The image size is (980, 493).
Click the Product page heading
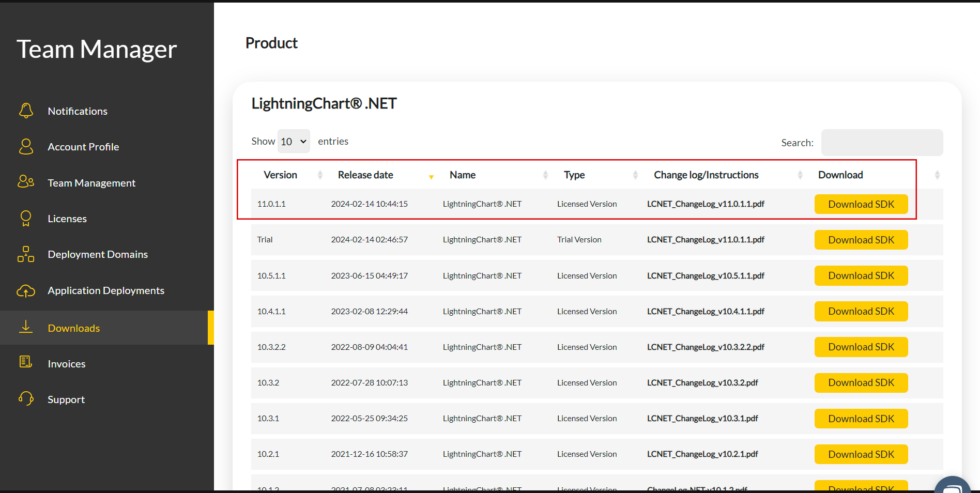pyautogui.click(x=271, y=43)
